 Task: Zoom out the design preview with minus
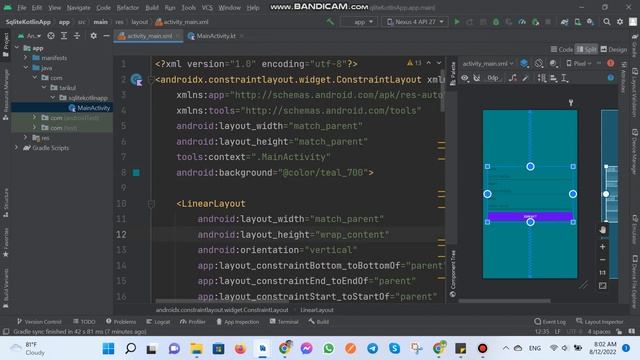pyautogui.click(x=602, y=260)
